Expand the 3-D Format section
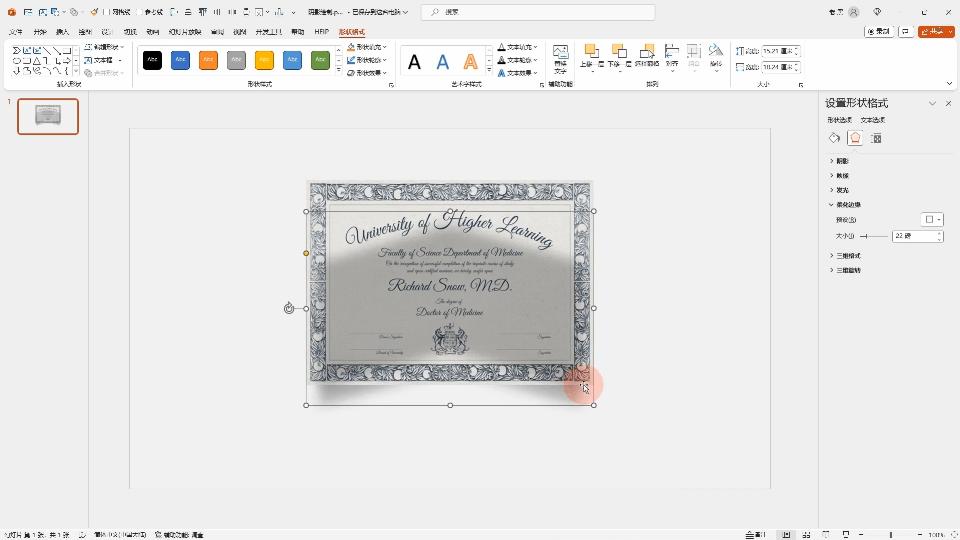Viewport: 960px width, 540px height. pos(847,256)
